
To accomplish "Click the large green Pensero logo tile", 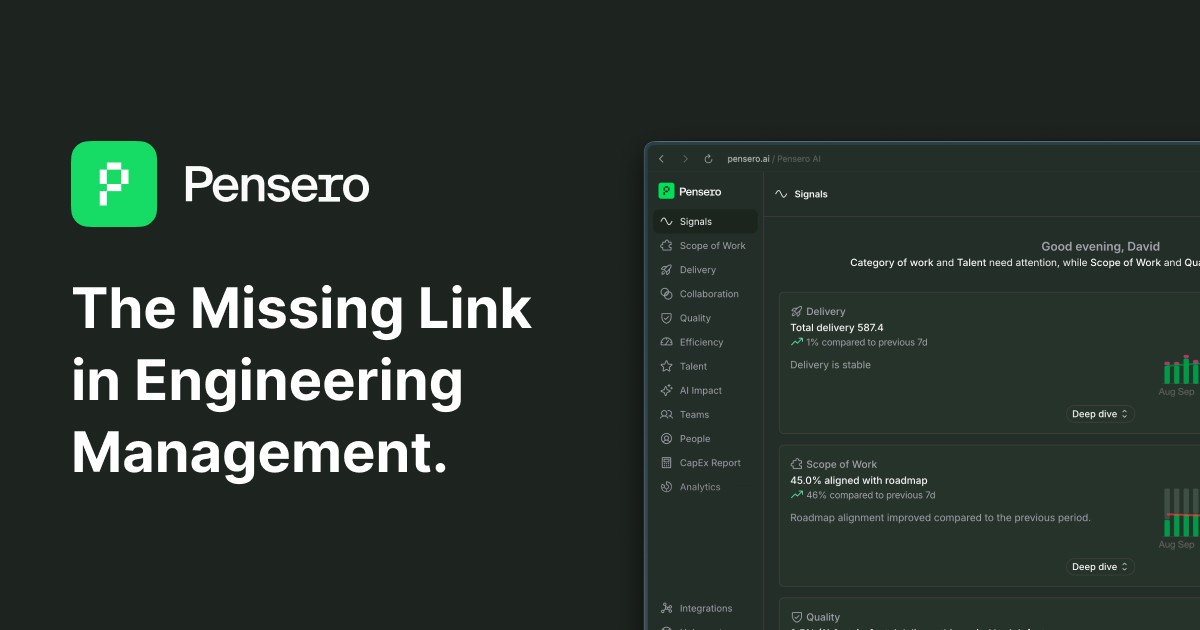I will pyautogui.click(x=114, y=184).
